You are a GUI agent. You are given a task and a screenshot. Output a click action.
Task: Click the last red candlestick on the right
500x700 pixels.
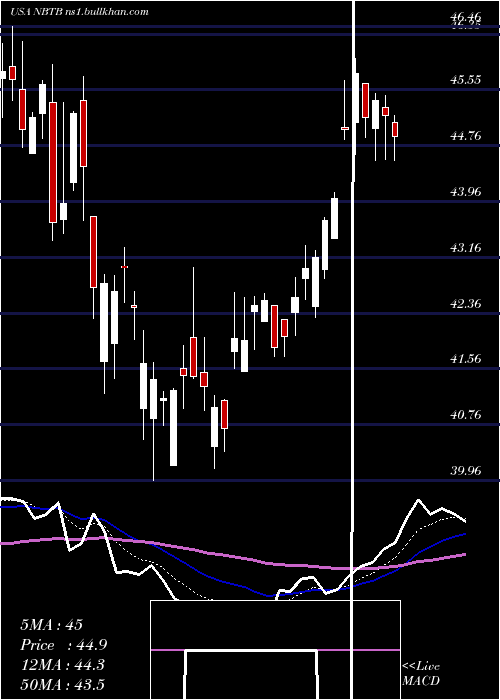point(395,129)
